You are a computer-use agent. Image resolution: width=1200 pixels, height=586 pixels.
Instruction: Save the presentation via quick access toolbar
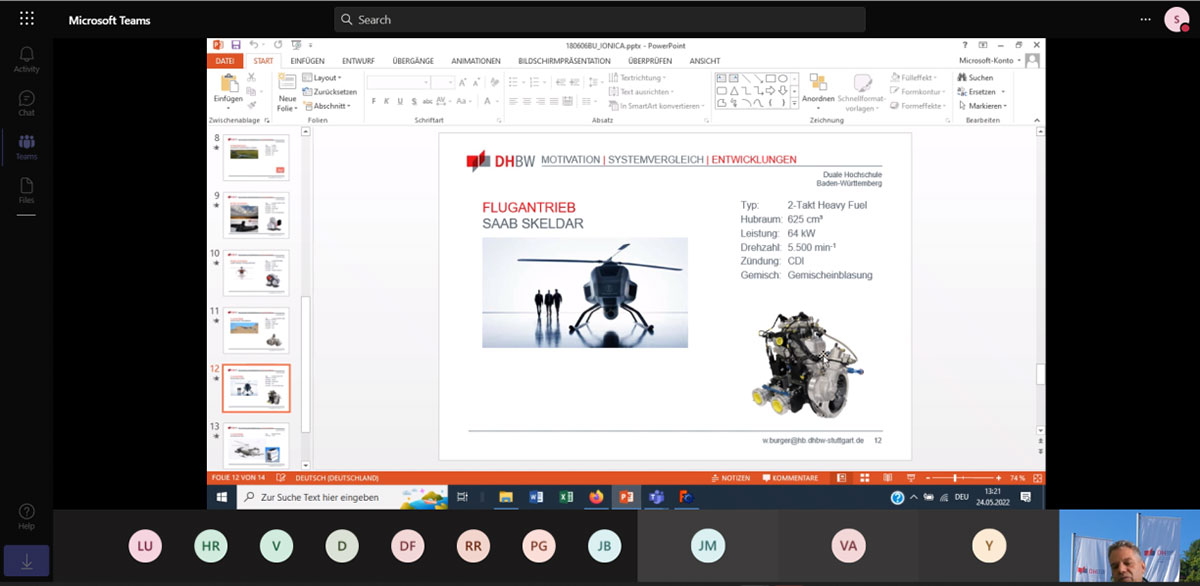pyautogui.click(x=236, y=45)
